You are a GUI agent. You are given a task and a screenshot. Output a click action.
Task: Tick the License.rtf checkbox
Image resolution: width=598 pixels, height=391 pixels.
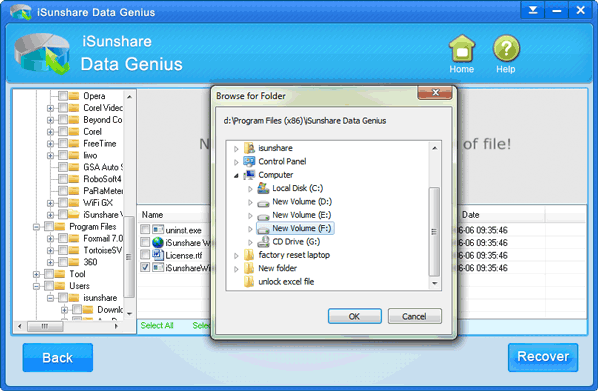click(145, 254)
